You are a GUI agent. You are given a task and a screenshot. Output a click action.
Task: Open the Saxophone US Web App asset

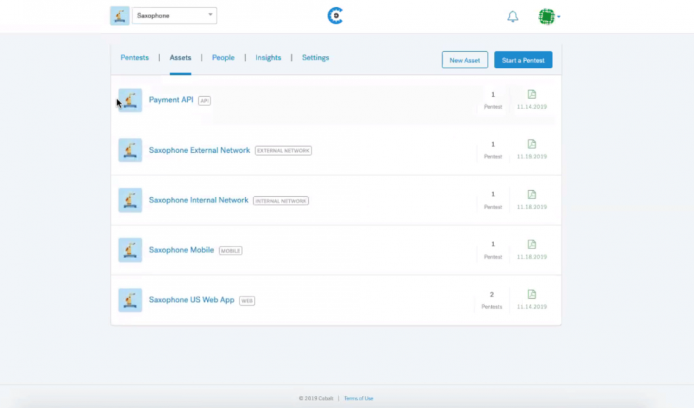pos(191,300)
